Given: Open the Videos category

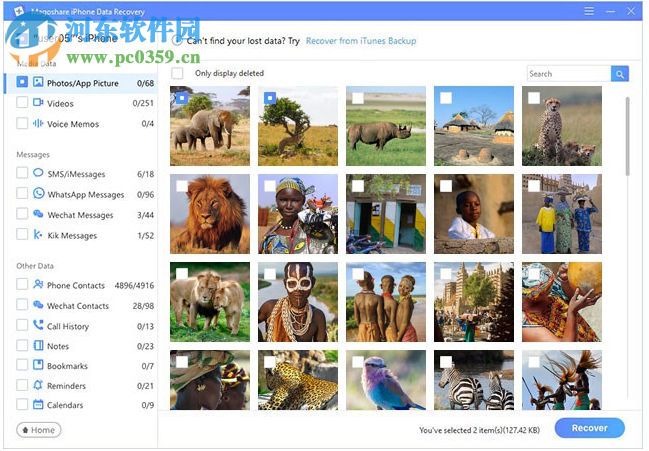Looking at the screenshot, I should coord(82,103).
